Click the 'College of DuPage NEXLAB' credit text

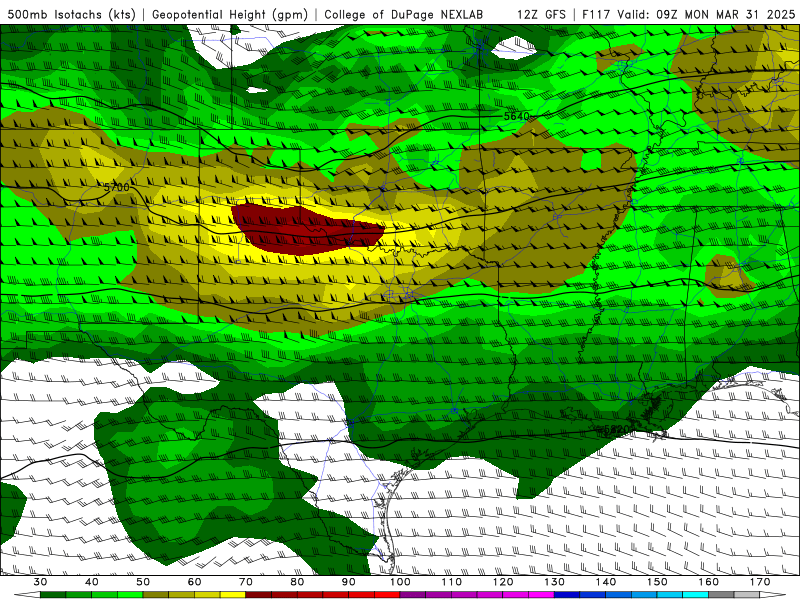coord(404,14)
